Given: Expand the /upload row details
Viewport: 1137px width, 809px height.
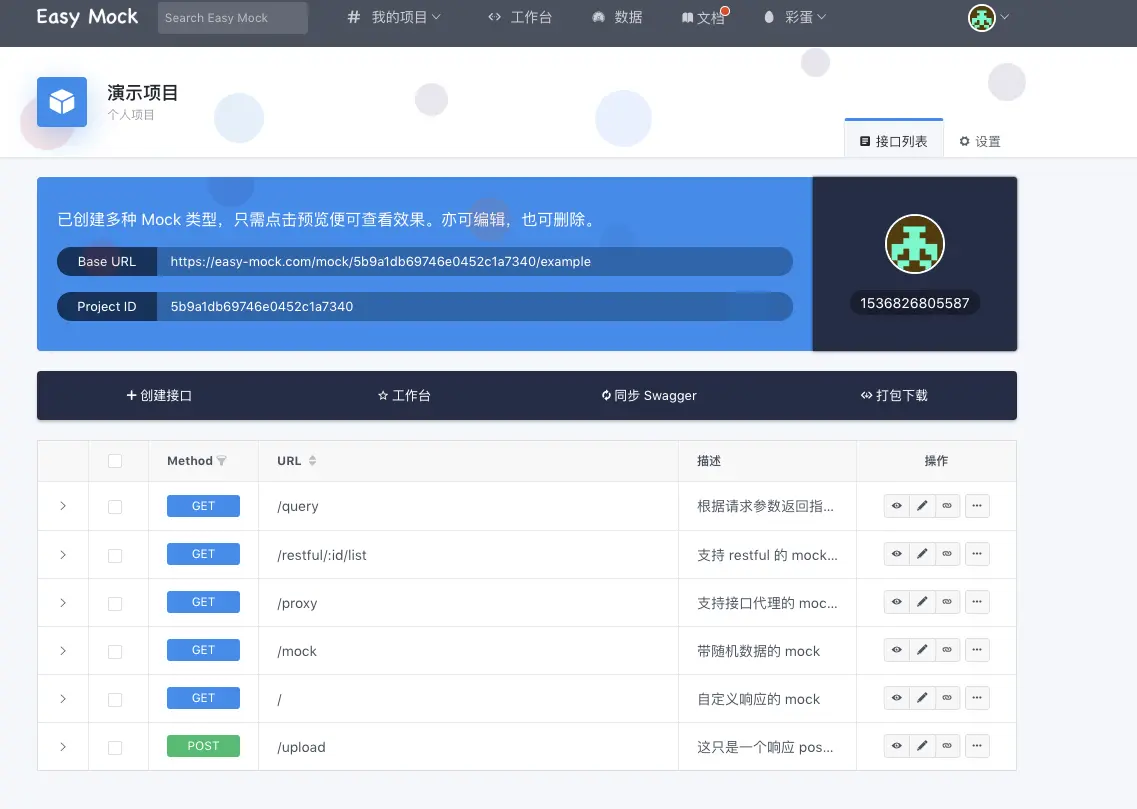Looking at the screenshot, I should (x=63, y=747).
